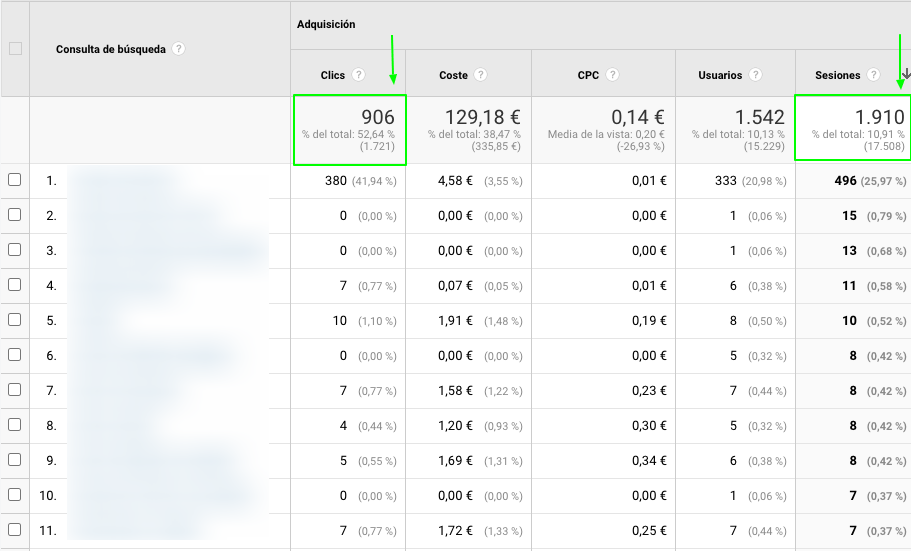Screen dimensions: 911x551
Task: Check the box for row 8
Action: (x=15, y=424)
